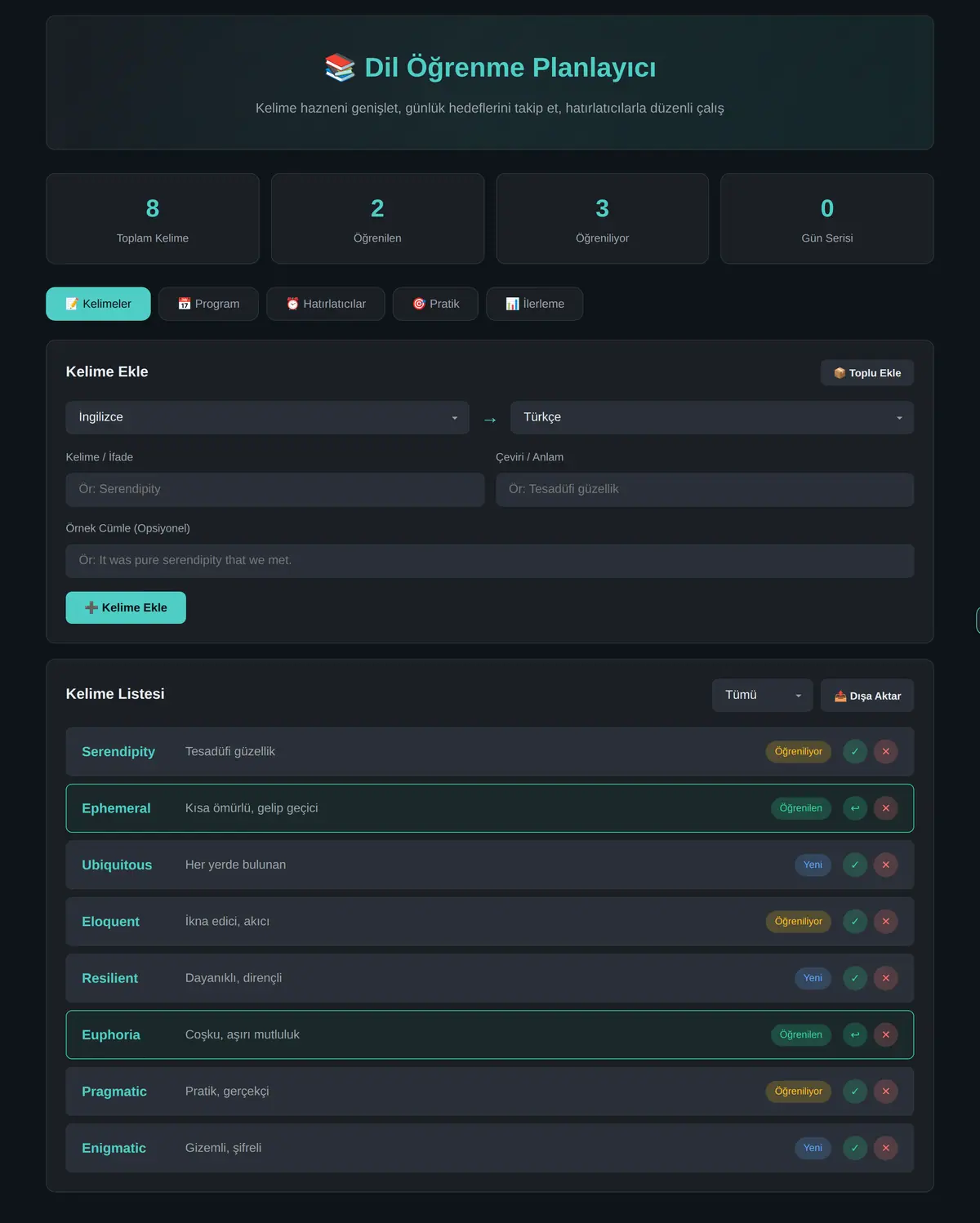Screen dimensions: 980x1223
Task: Focus the Örnek Cümle input field
Action: tap(490, 561)
